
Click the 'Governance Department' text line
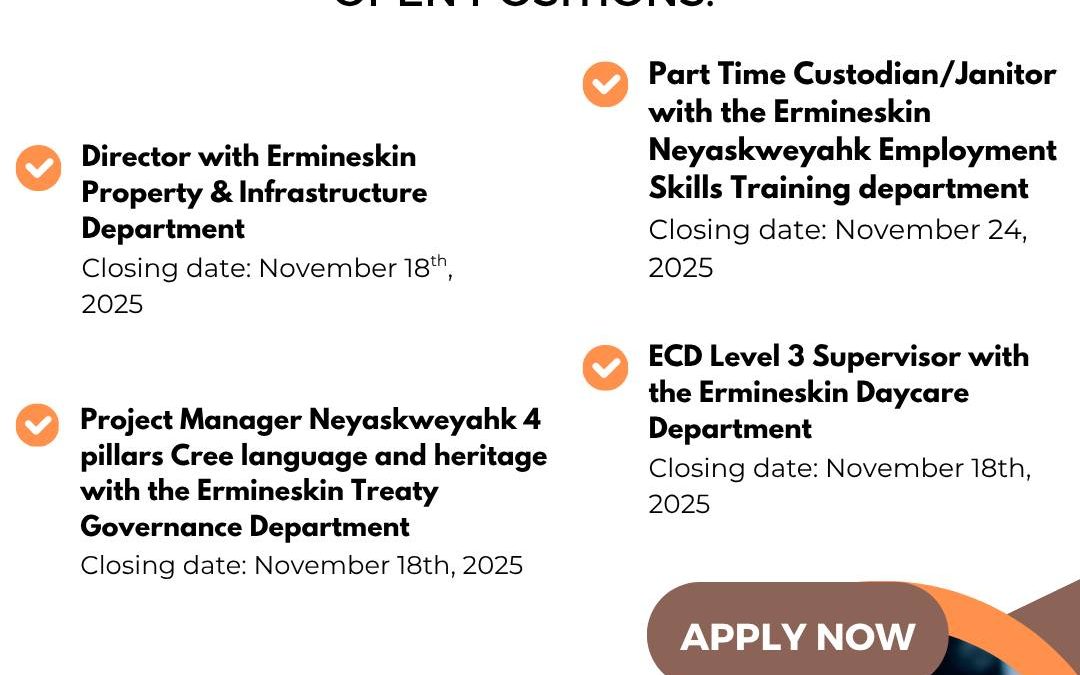click(x=245, y=527)
